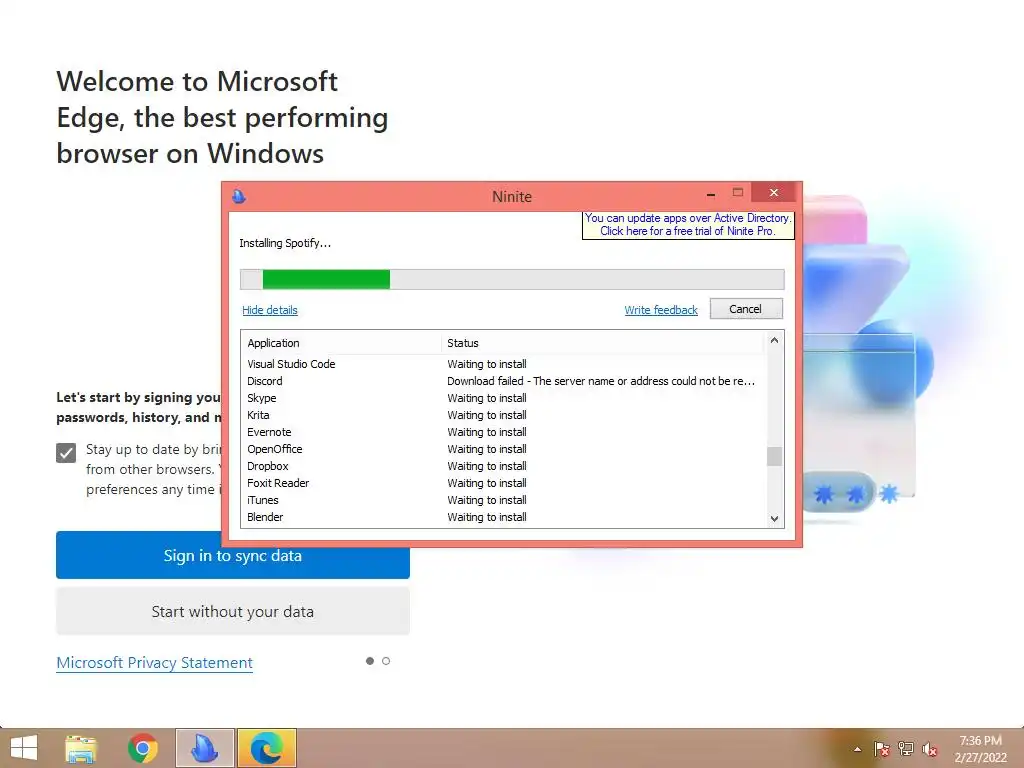Select the Skype row
Image resolution: width=1024 pixels, height=768 pixels.
pyautogui.click(x=503, y=398)
